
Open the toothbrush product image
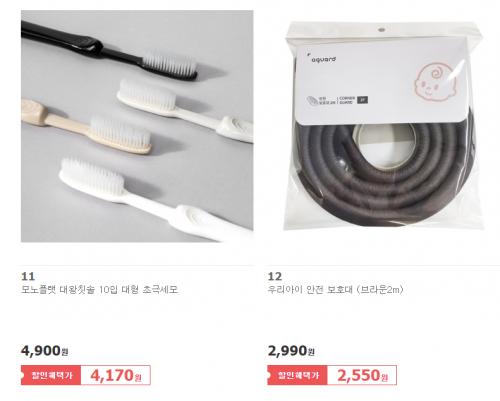tap(137, 126)
